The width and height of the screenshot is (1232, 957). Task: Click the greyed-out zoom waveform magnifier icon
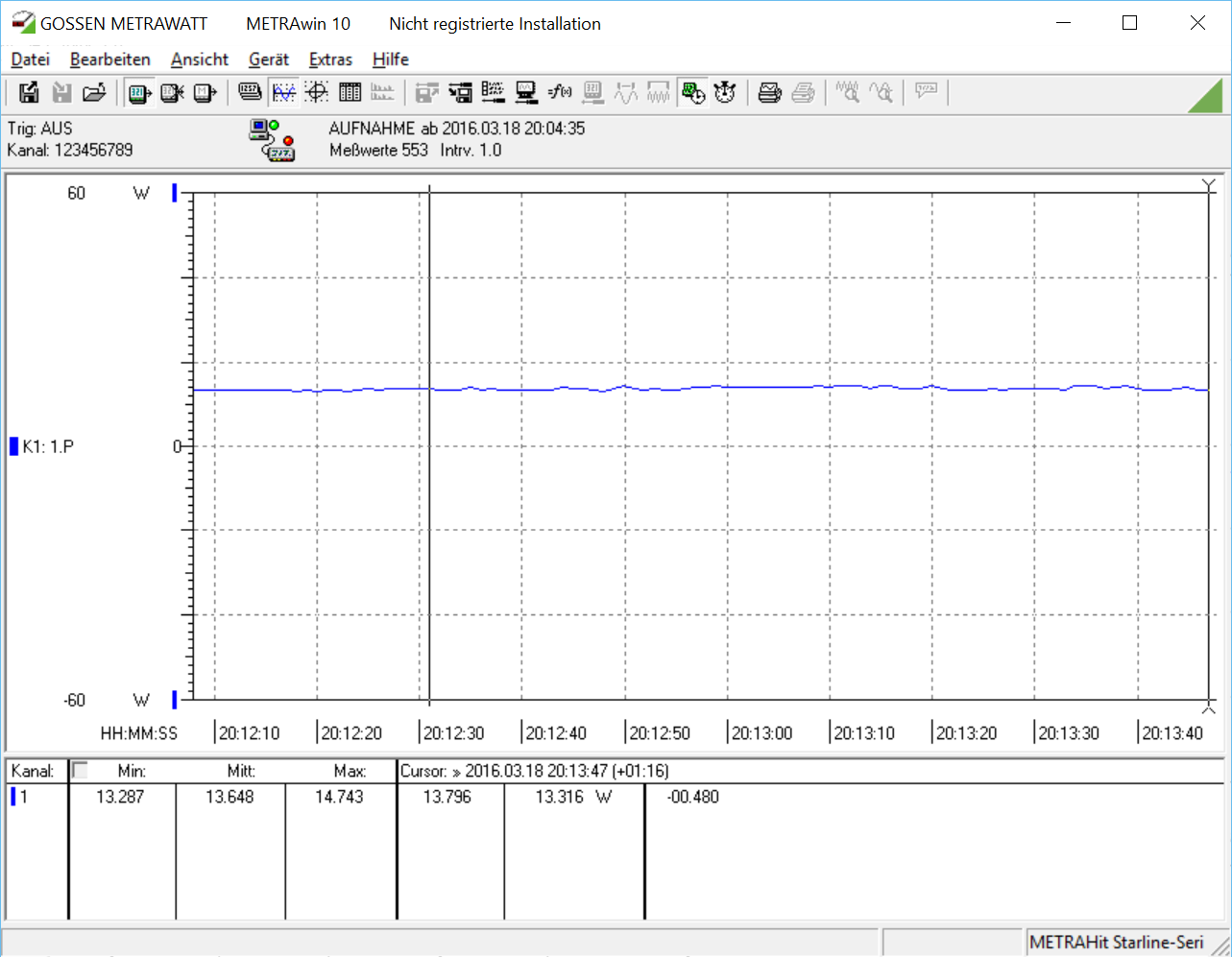(x=848, y=92)
